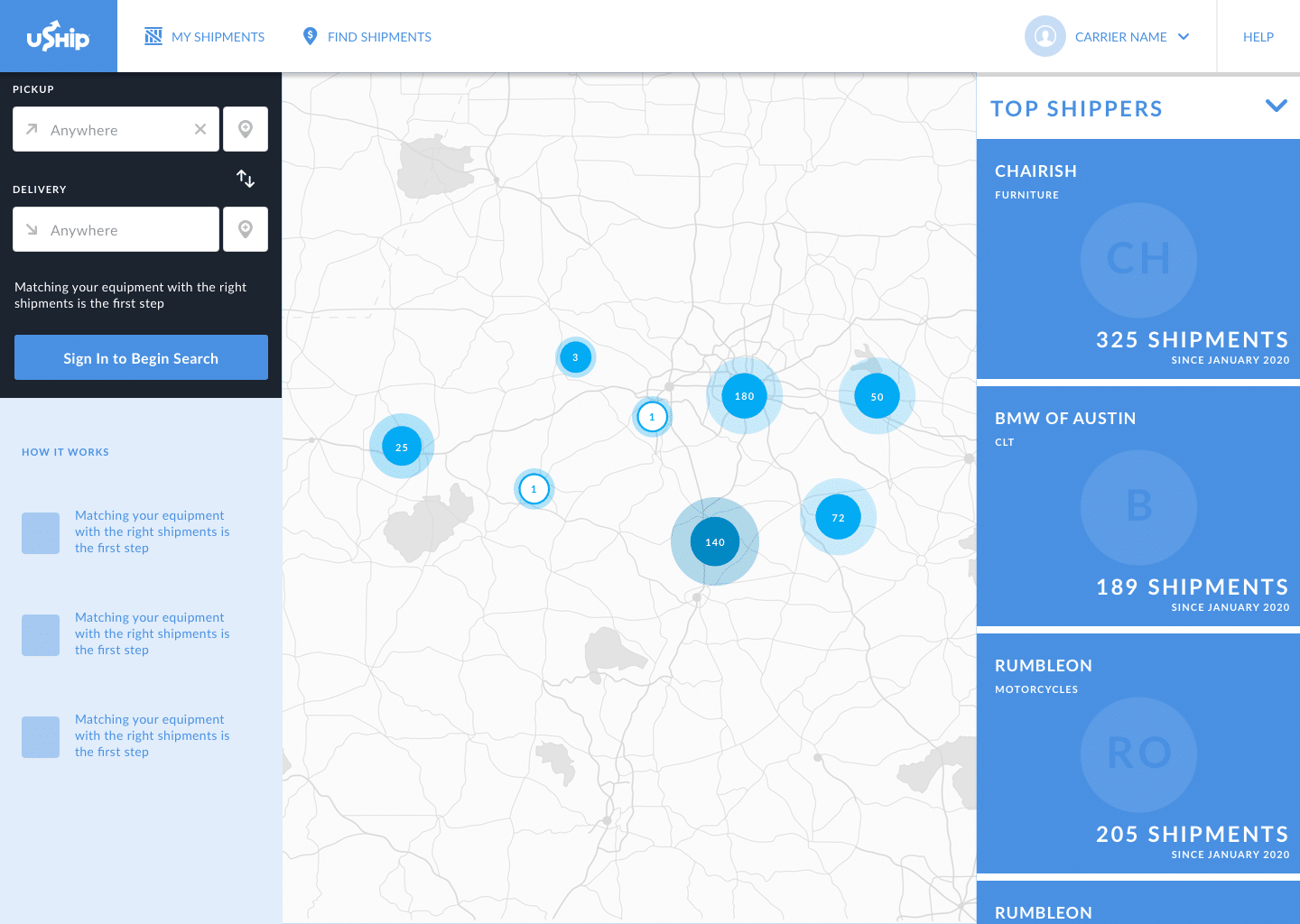The image size is (1300, 924).
Task: Click the second How It Works step icon
Action: pos(41,635)
